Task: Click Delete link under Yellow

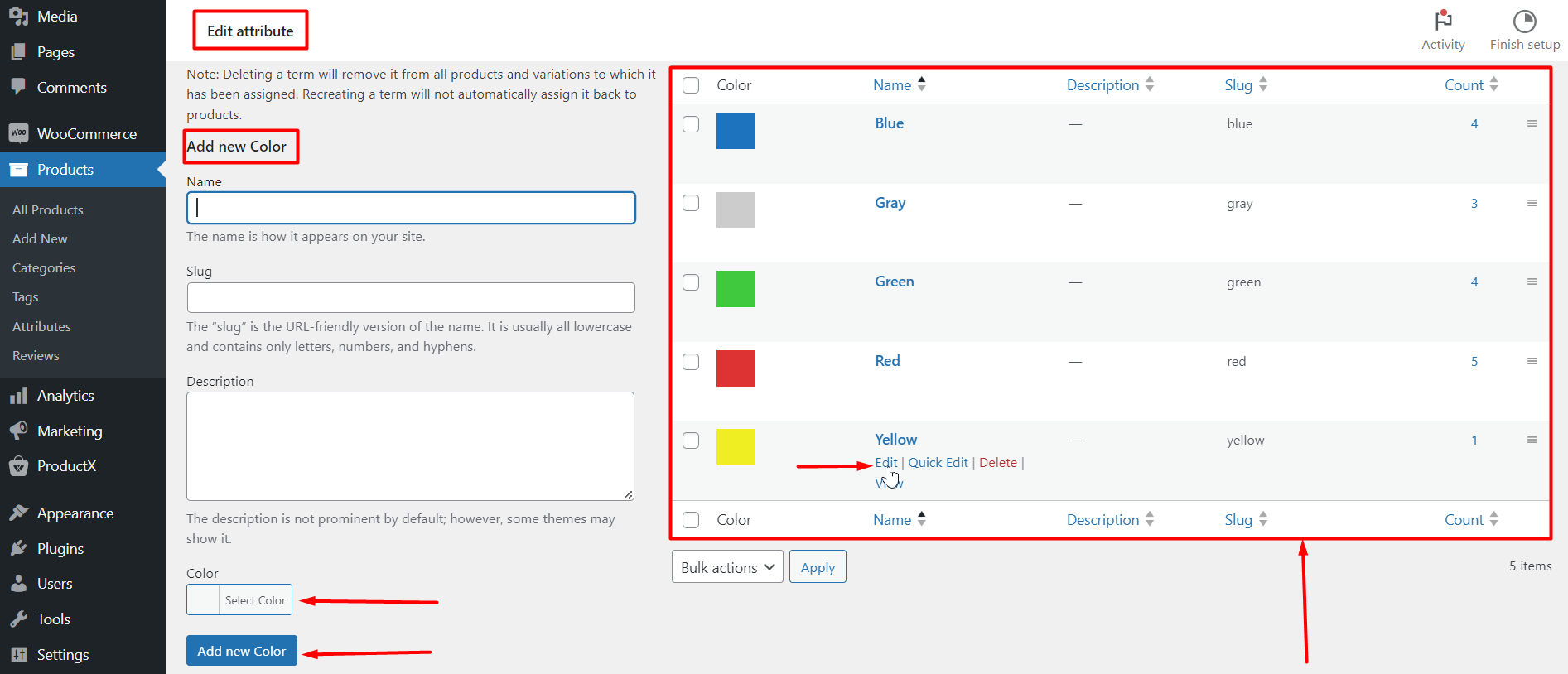Action: pyautogui.click(x=998, y=462)
